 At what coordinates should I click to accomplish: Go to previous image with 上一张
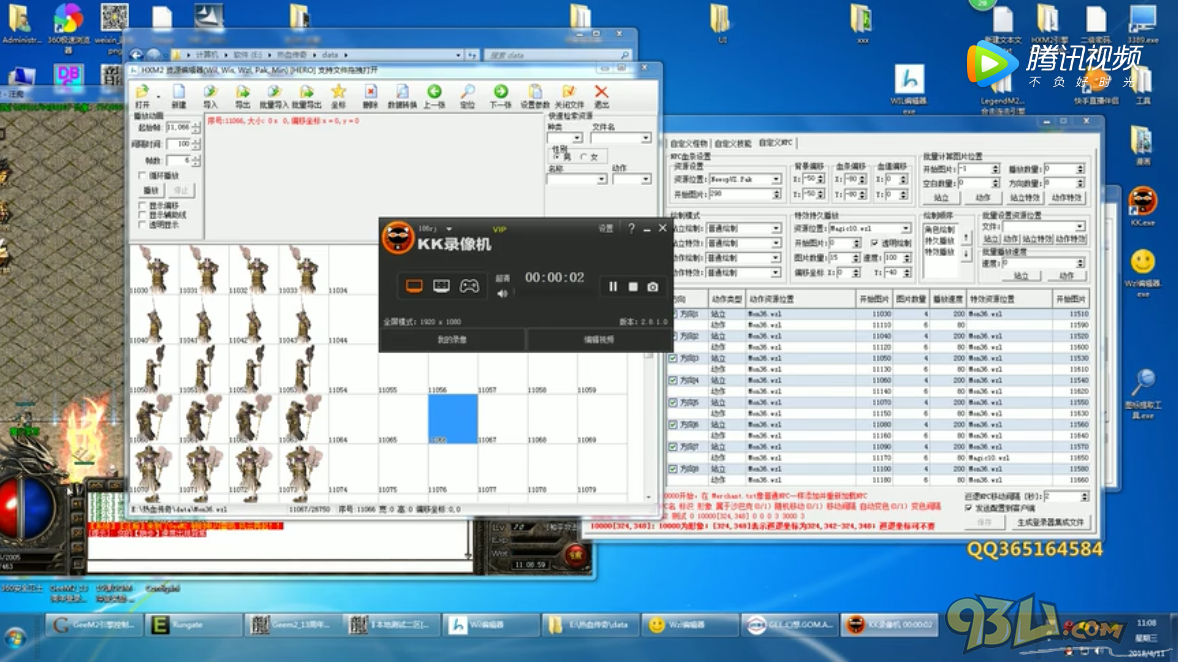pos(434,95)
